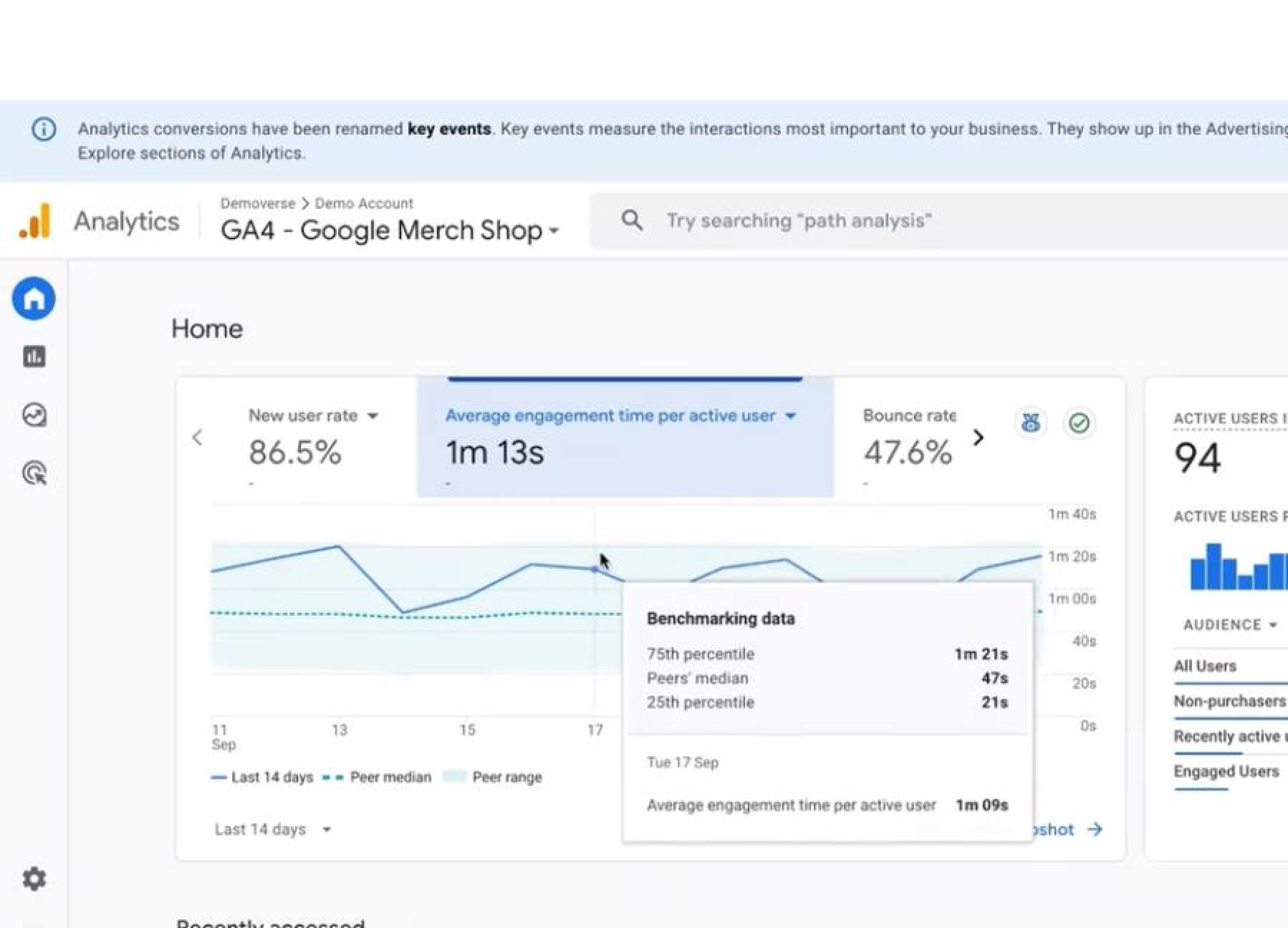The width and height of the screenshot is (1288, 928).
Task: Click the Benchmarking data tooltip title
Action: tap(721, 619)
